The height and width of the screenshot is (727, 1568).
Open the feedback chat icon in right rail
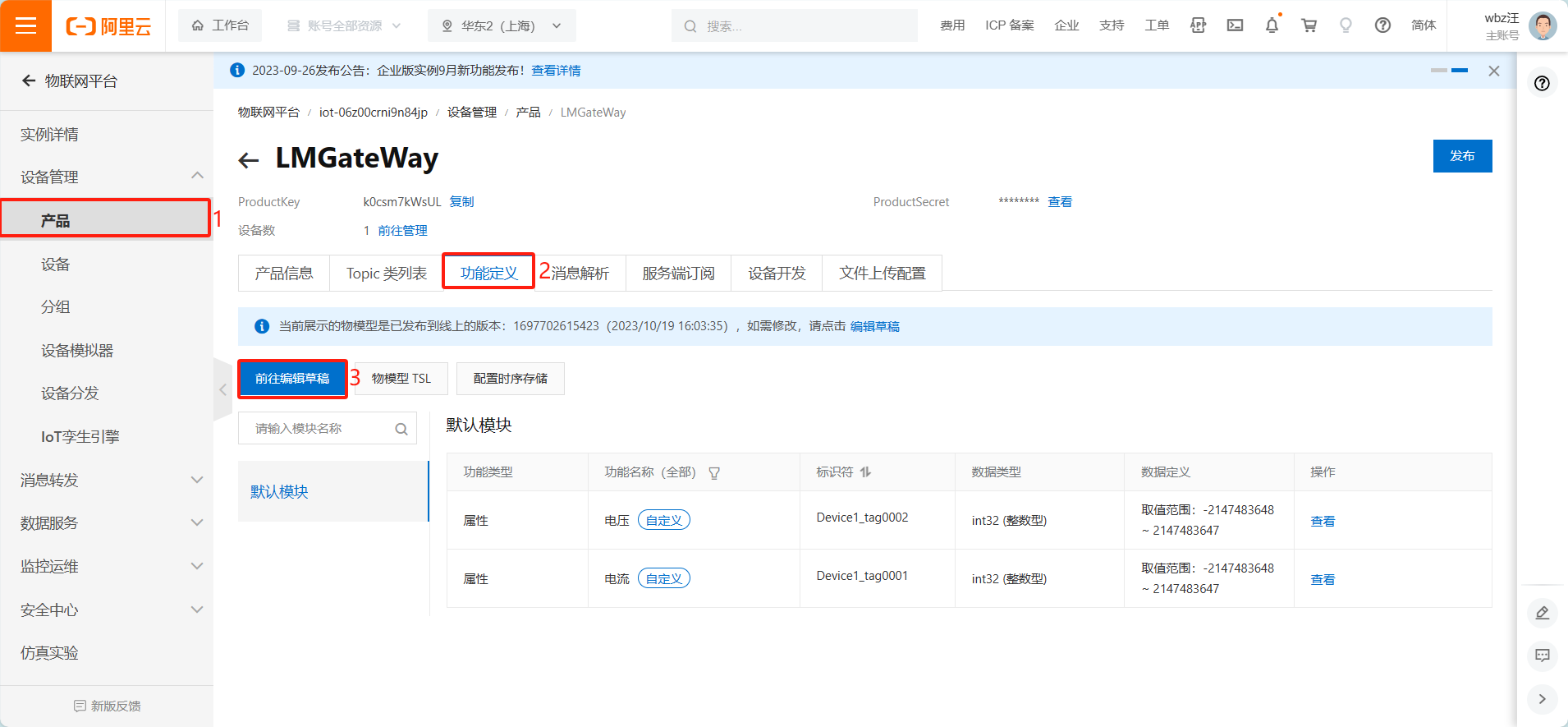pos(1543,655)
